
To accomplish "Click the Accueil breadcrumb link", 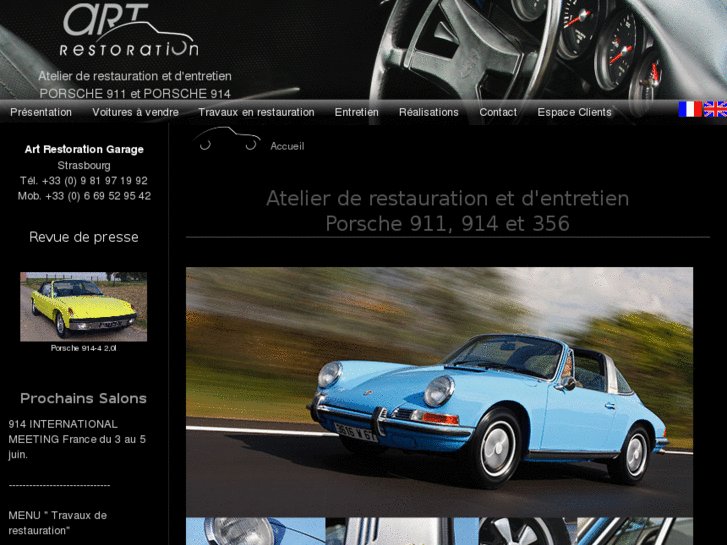I will (x=287, y=146).
